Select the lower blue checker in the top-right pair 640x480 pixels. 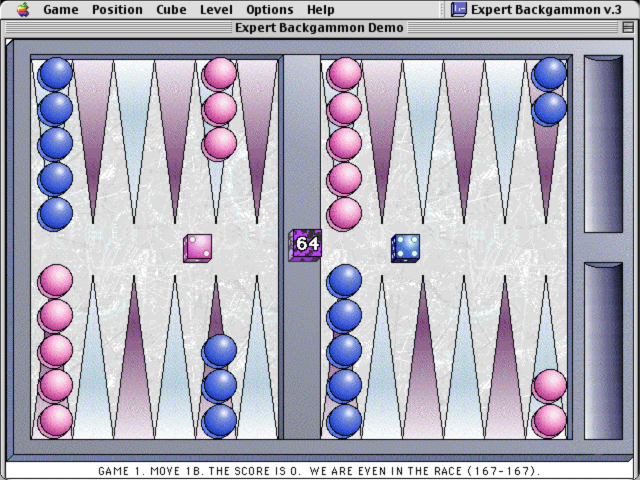point(549,109)
